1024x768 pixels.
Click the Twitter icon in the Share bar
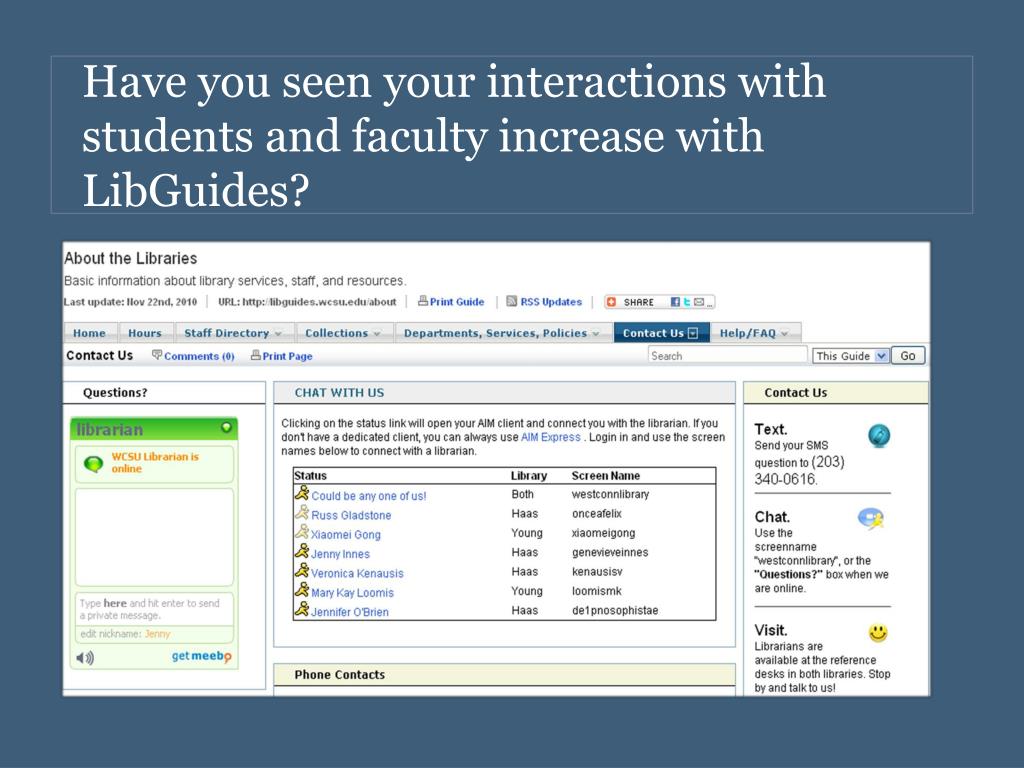687,302
